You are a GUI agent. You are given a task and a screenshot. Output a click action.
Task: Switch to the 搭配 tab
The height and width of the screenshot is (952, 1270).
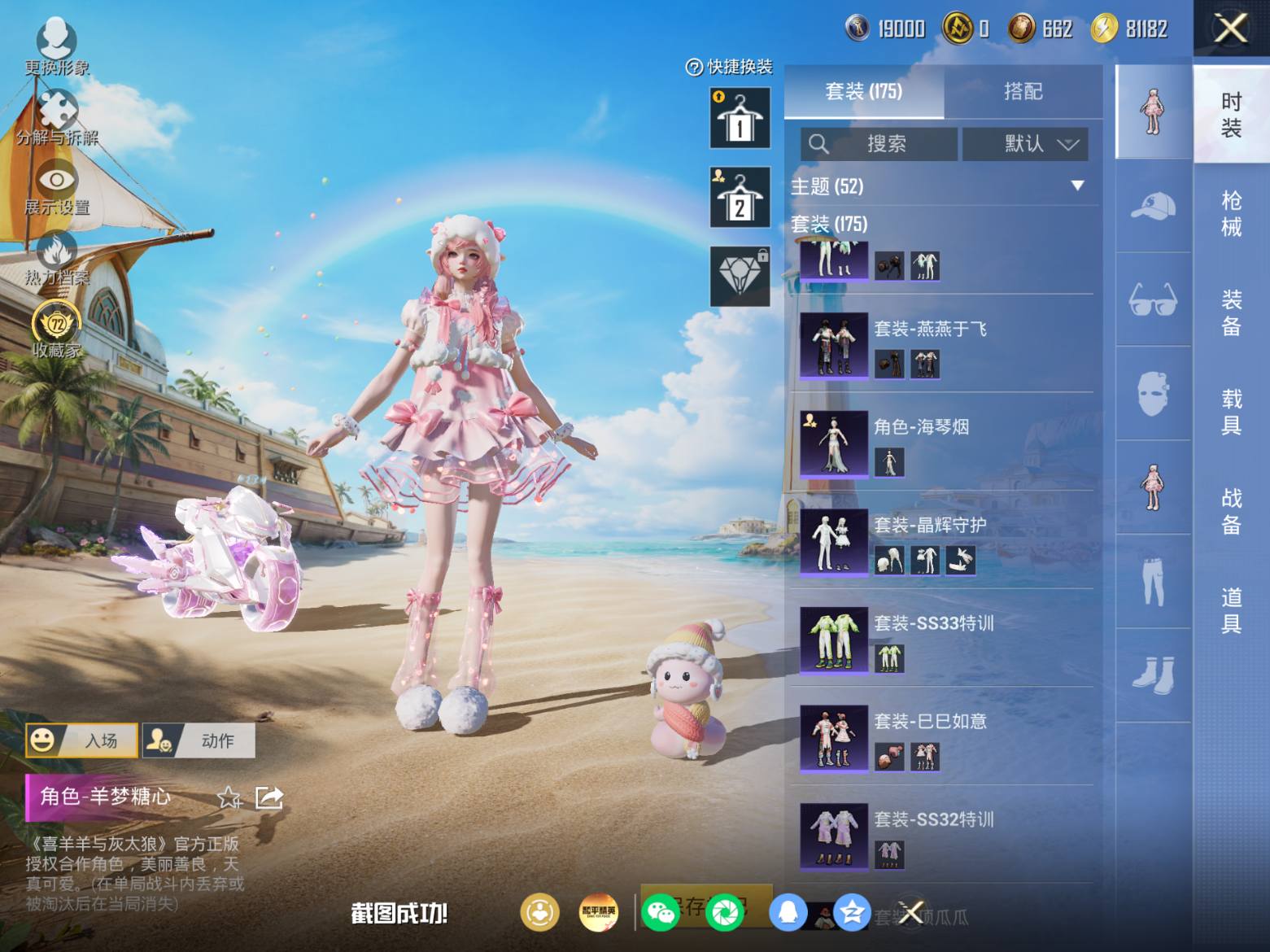coord(1023,92)
